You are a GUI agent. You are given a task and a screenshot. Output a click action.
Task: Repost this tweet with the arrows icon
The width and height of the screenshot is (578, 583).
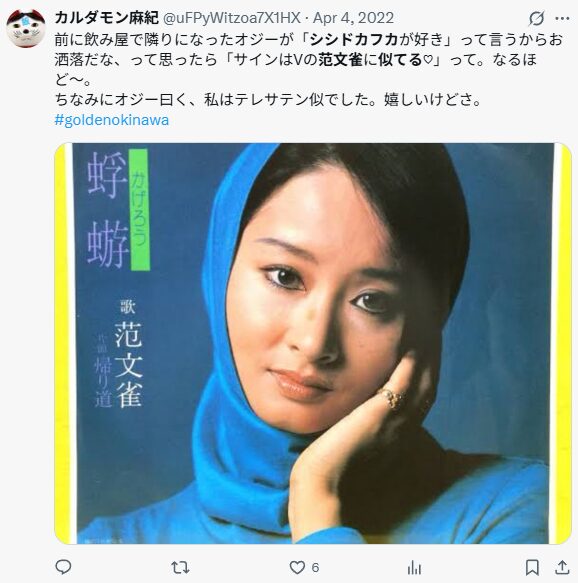[x=180, y=567]
